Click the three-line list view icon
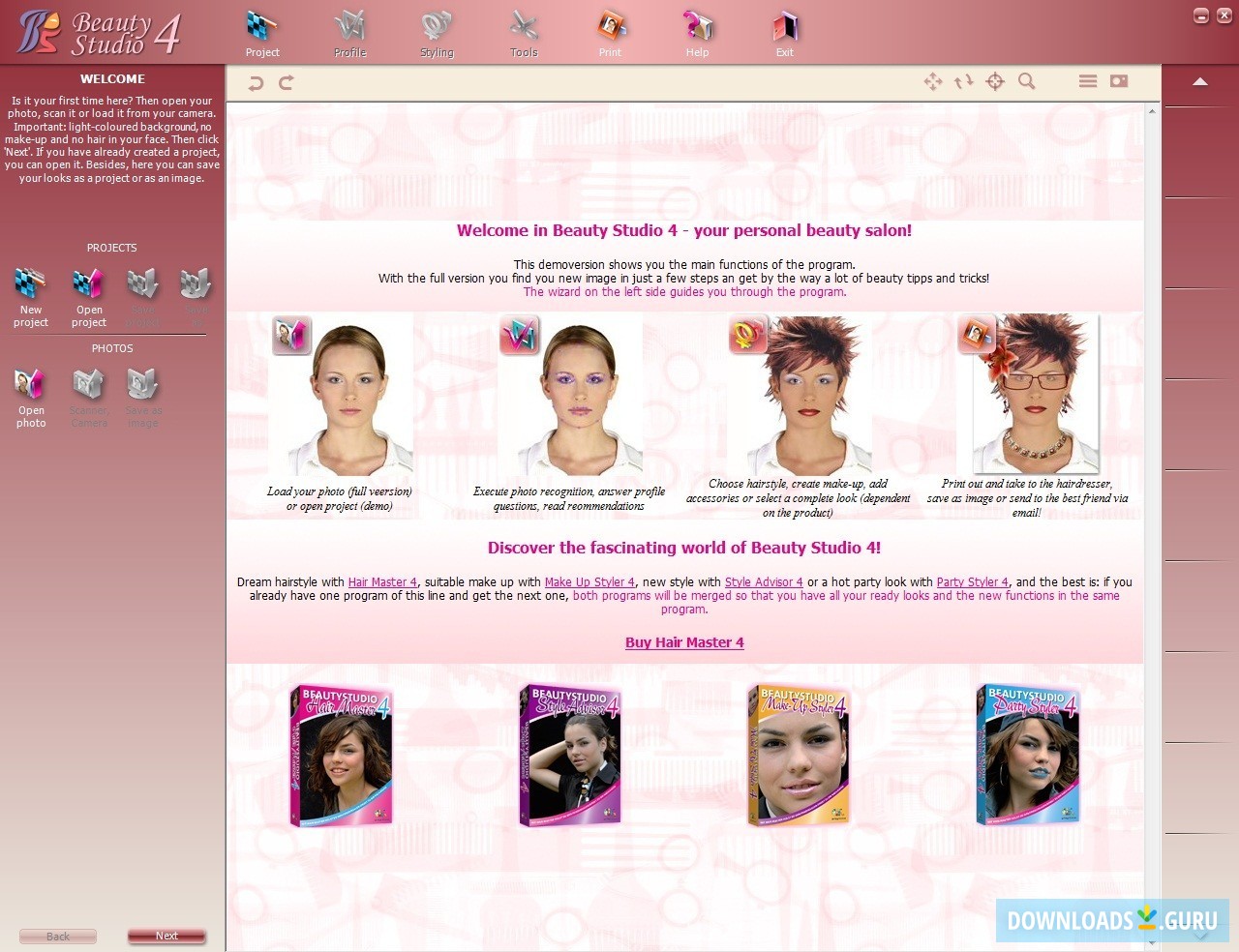This screenshot has height=952, width=1239. coord(1088,82)
